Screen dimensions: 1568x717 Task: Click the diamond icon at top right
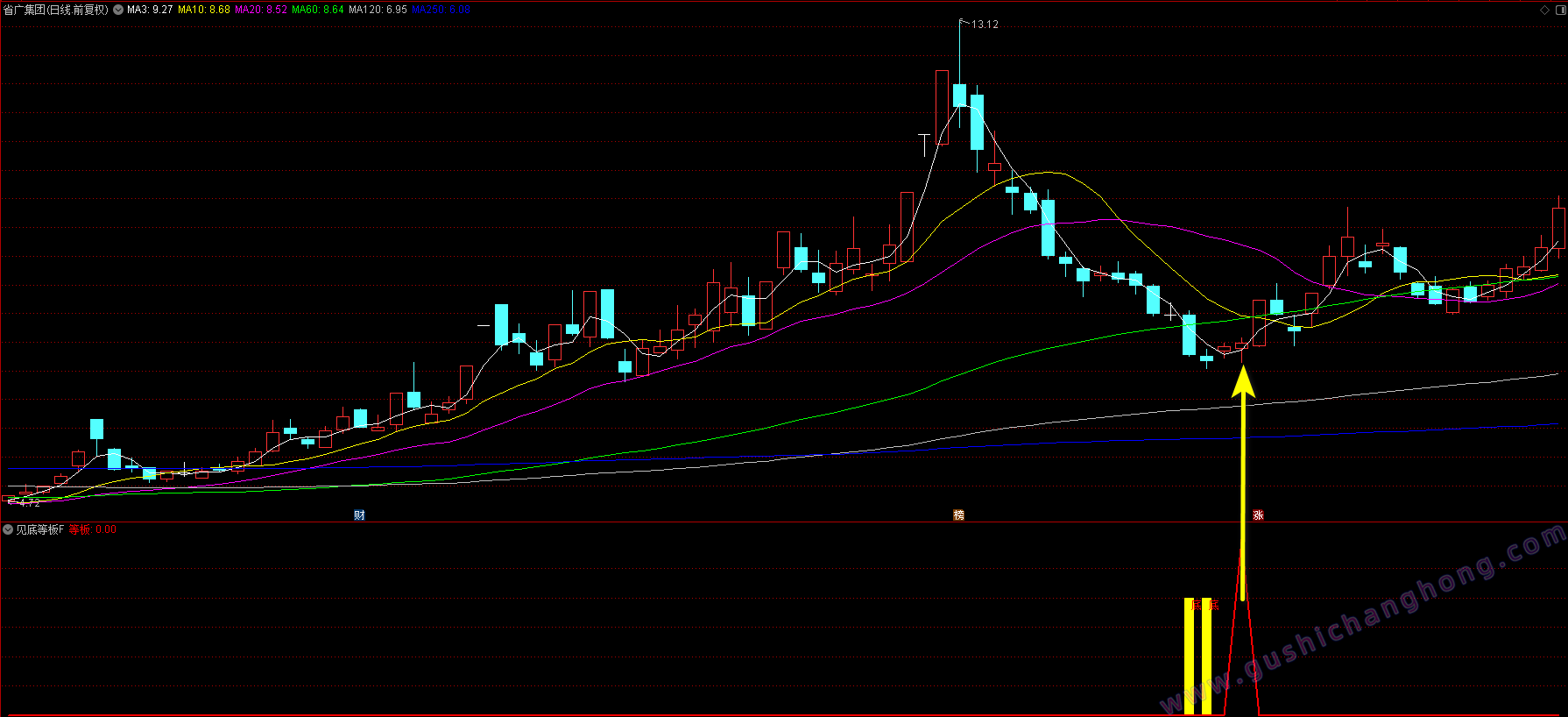pyautogui.click(x=1544, y=10)
